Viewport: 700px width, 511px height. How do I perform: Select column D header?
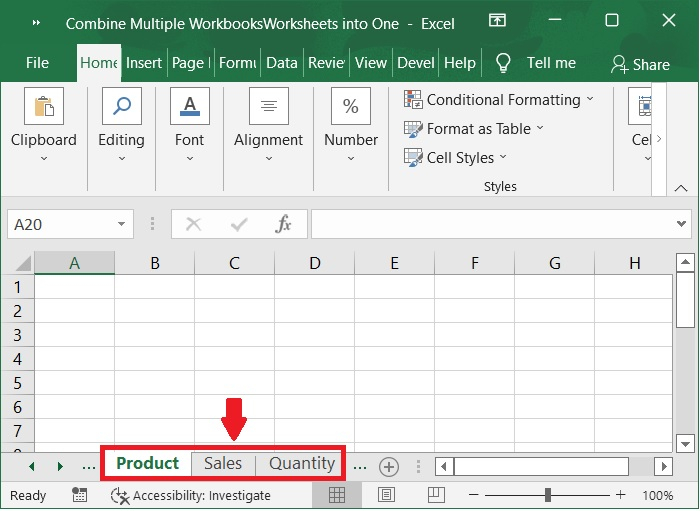click(x=315, y=263)
